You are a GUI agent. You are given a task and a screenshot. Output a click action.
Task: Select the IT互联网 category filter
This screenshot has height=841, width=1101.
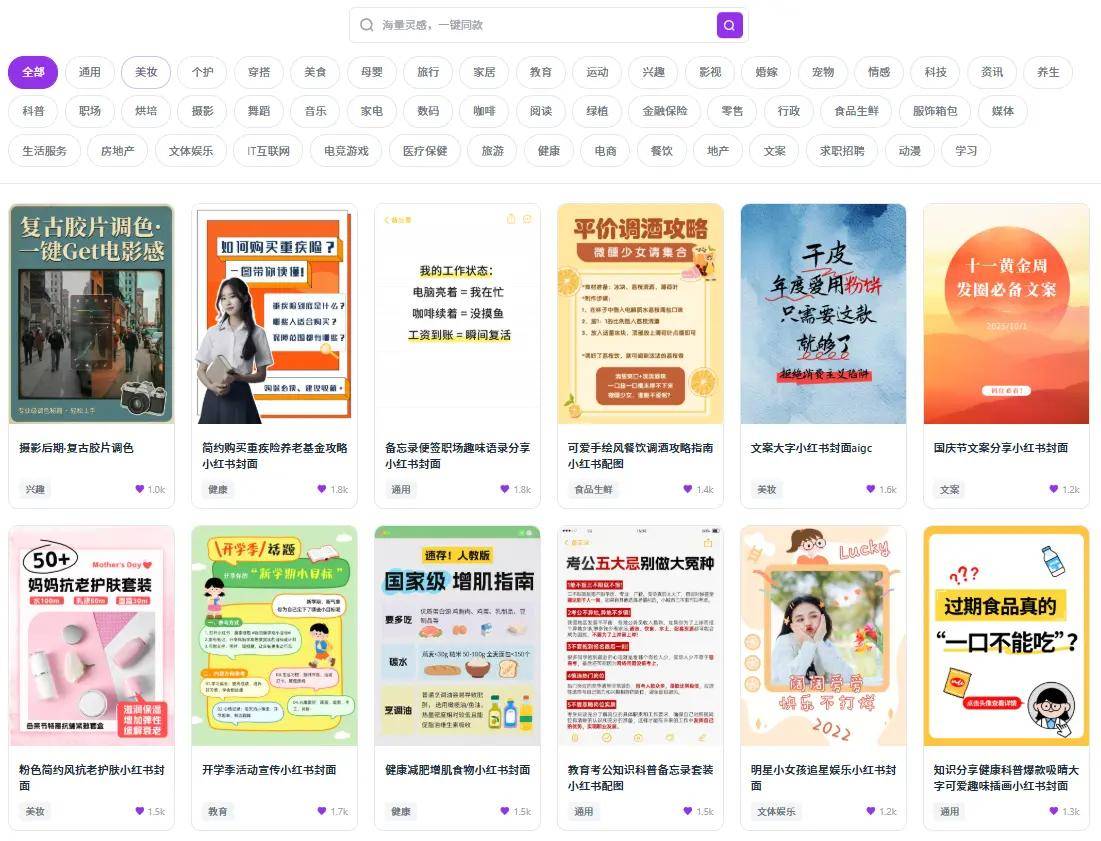tap(268, 151)
